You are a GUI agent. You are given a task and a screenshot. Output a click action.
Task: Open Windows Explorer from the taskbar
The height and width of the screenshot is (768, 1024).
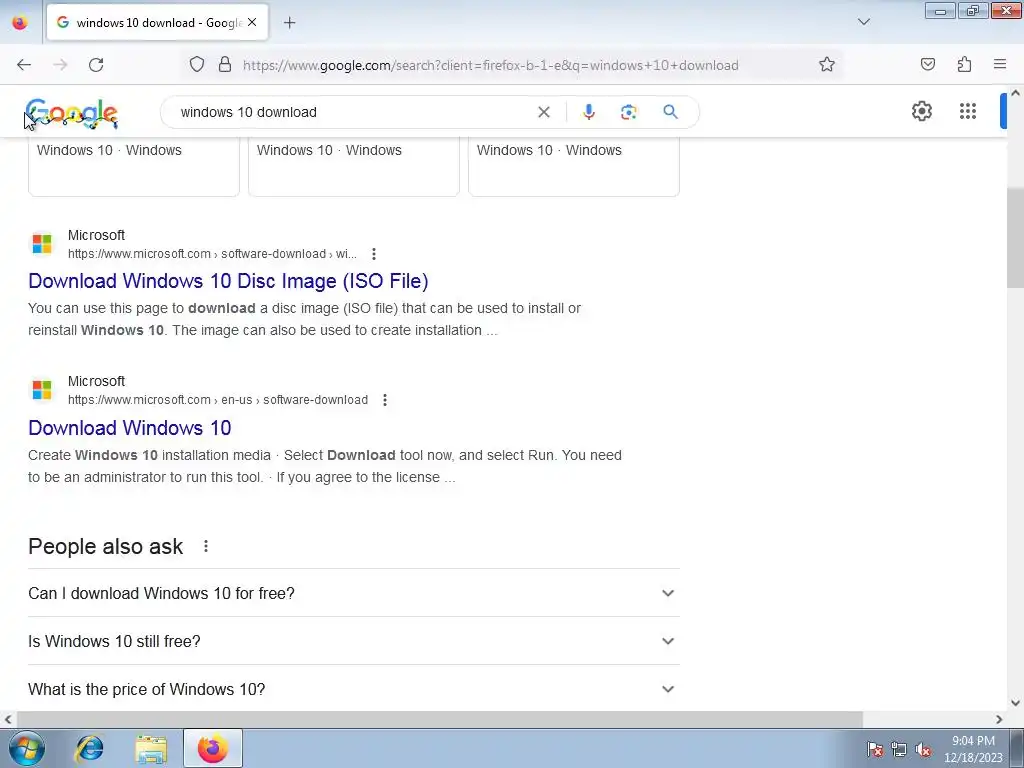151,748
